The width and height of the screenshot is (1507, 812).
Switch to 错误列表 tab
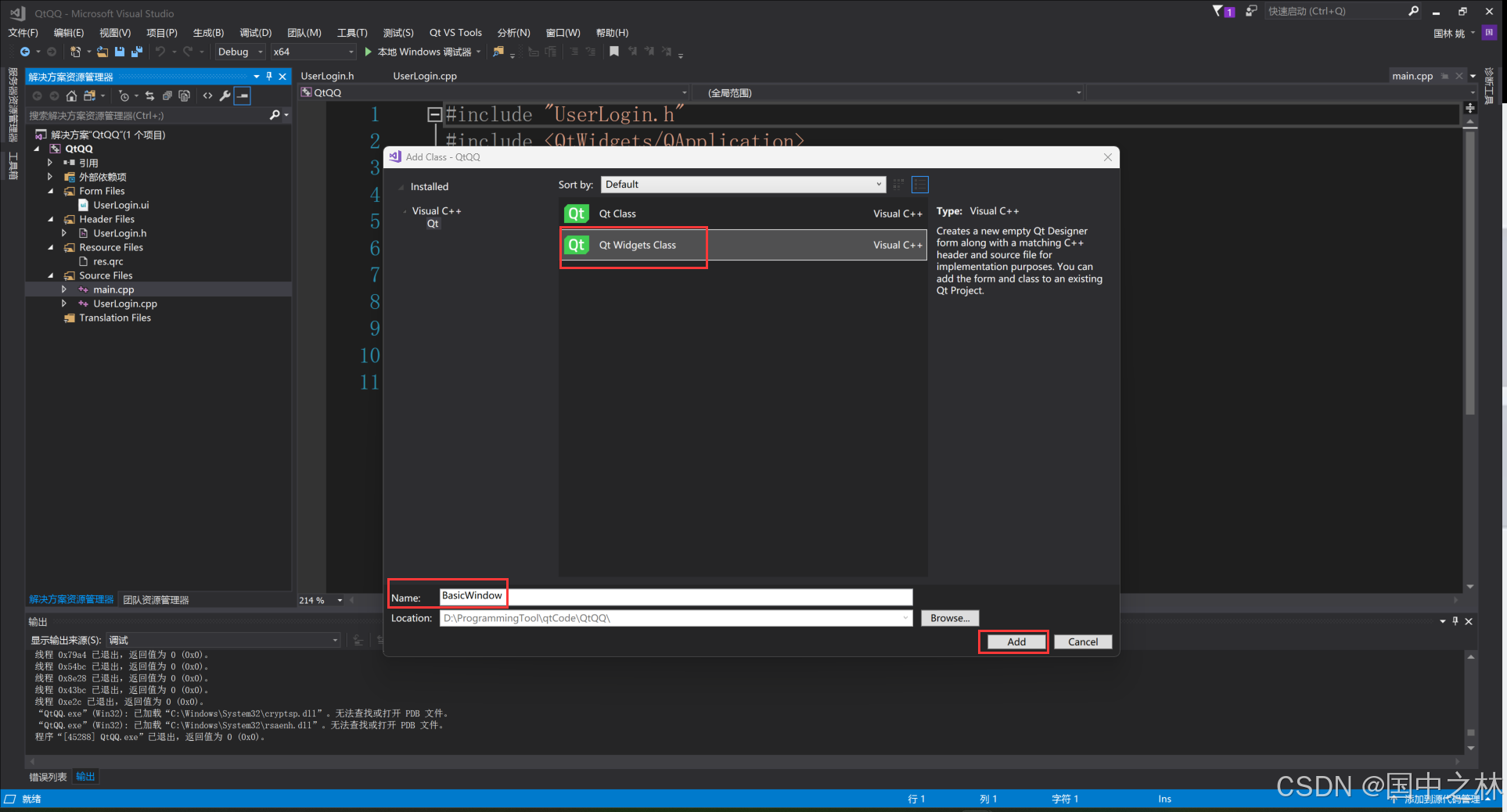click(48, 777)
